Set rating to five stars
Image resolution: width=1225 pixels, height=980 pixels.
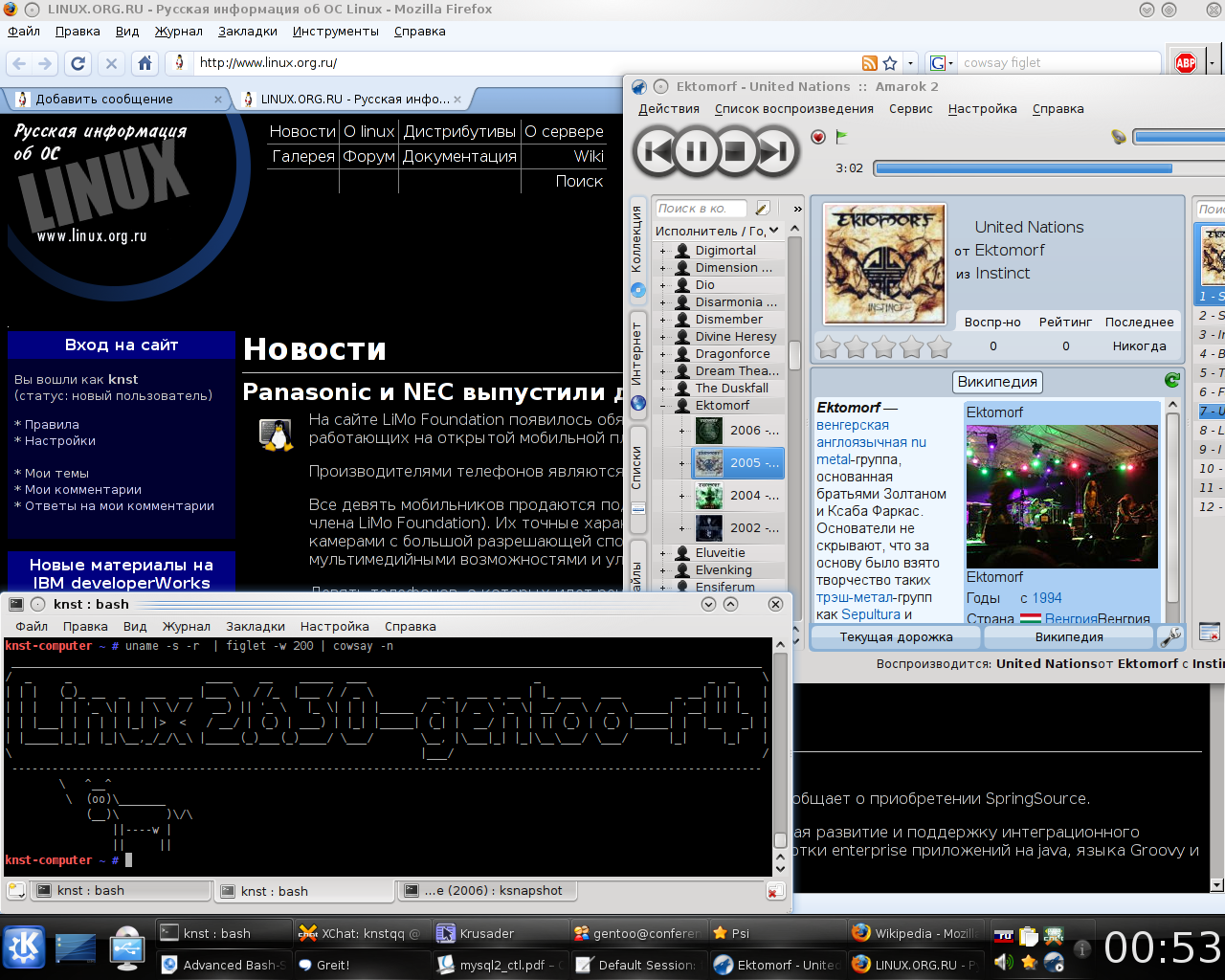point(940,346)
